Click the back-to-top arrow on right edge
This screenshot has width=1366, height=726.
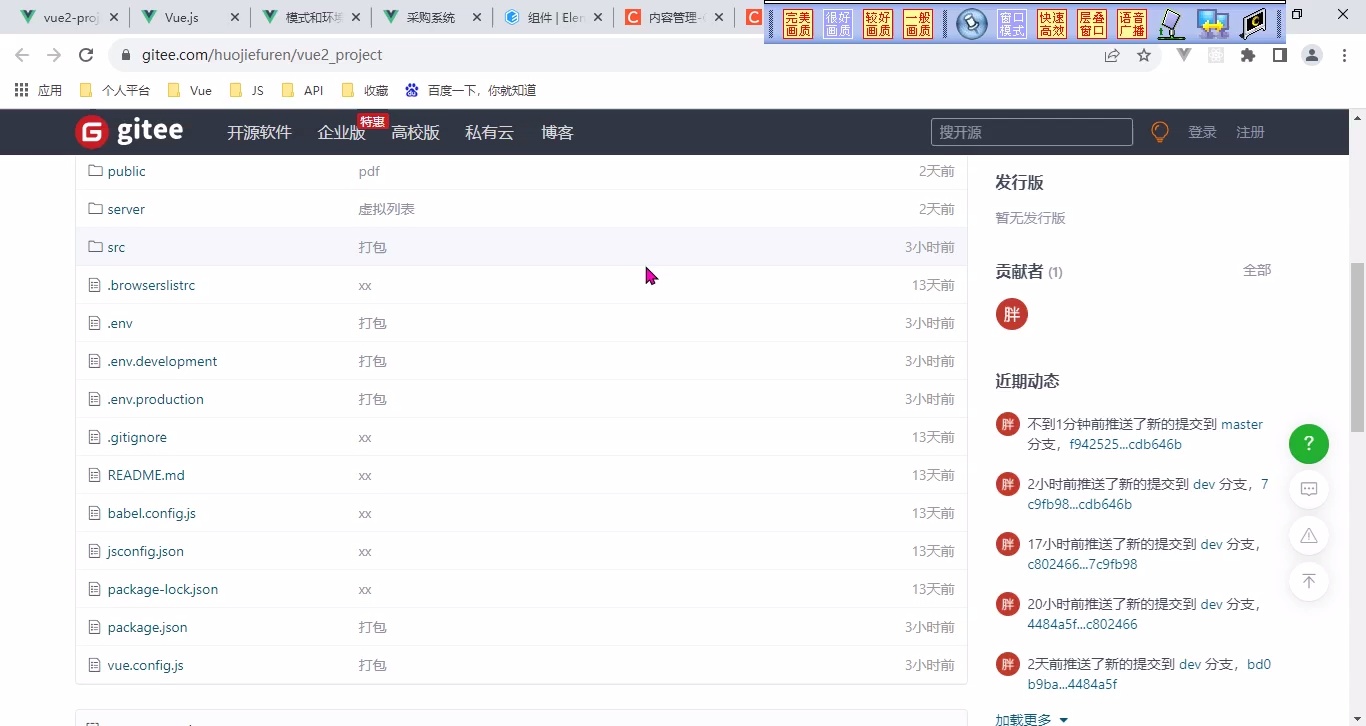pos(1308,581)
